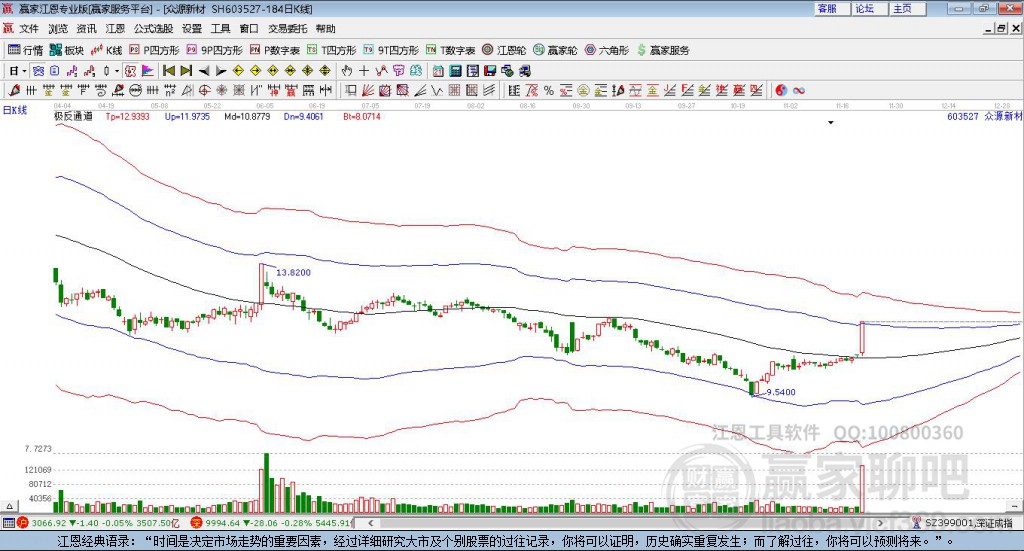Click the yellow diamond right-arrow icon
Screen dimensions: 1024x551
click(x=255, y=71)
